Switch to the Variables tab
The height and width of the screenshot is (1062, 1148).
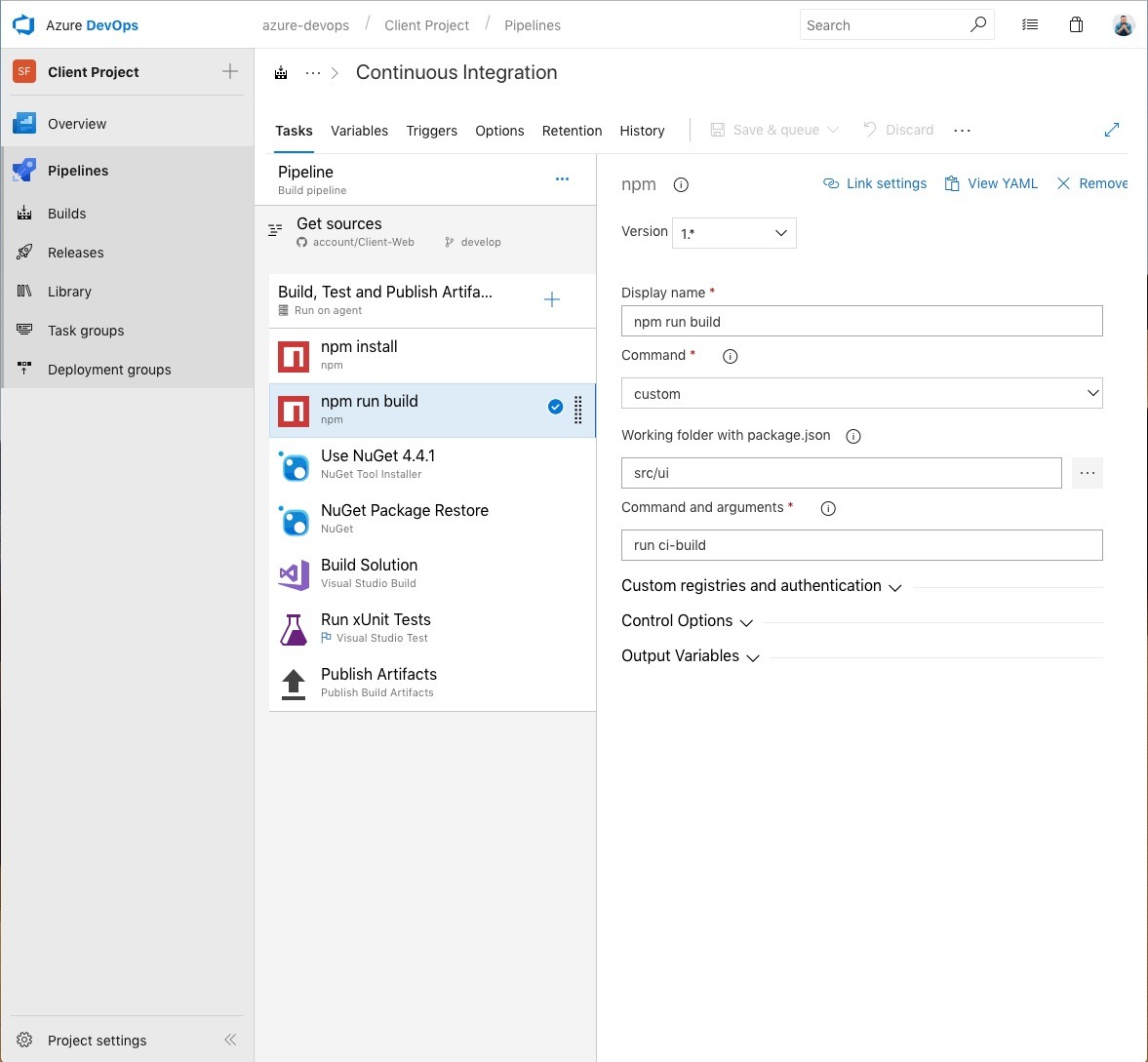(x=359, y=131)
